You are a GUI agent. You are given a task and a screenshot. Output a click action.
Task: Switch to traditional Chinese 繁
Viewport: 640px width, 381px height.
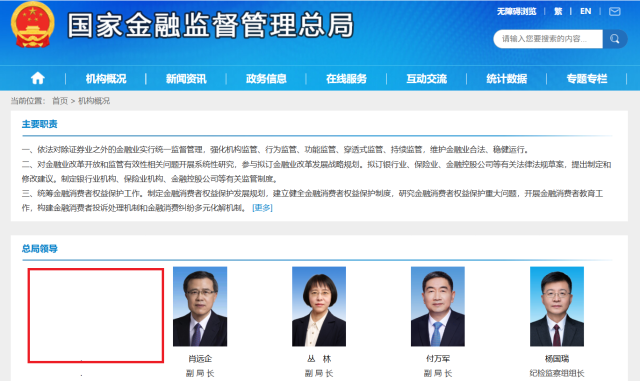558,11
